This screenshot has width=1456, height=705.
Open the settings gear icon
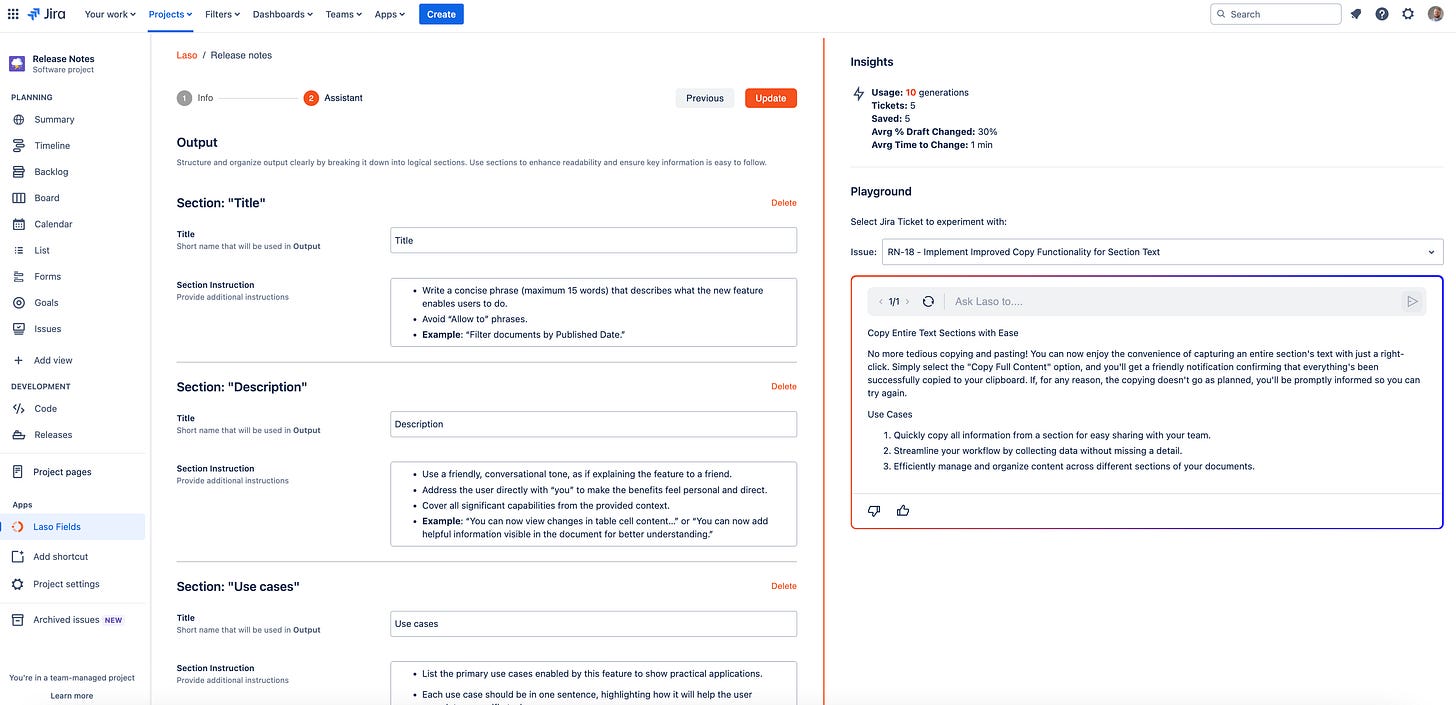1408,14
